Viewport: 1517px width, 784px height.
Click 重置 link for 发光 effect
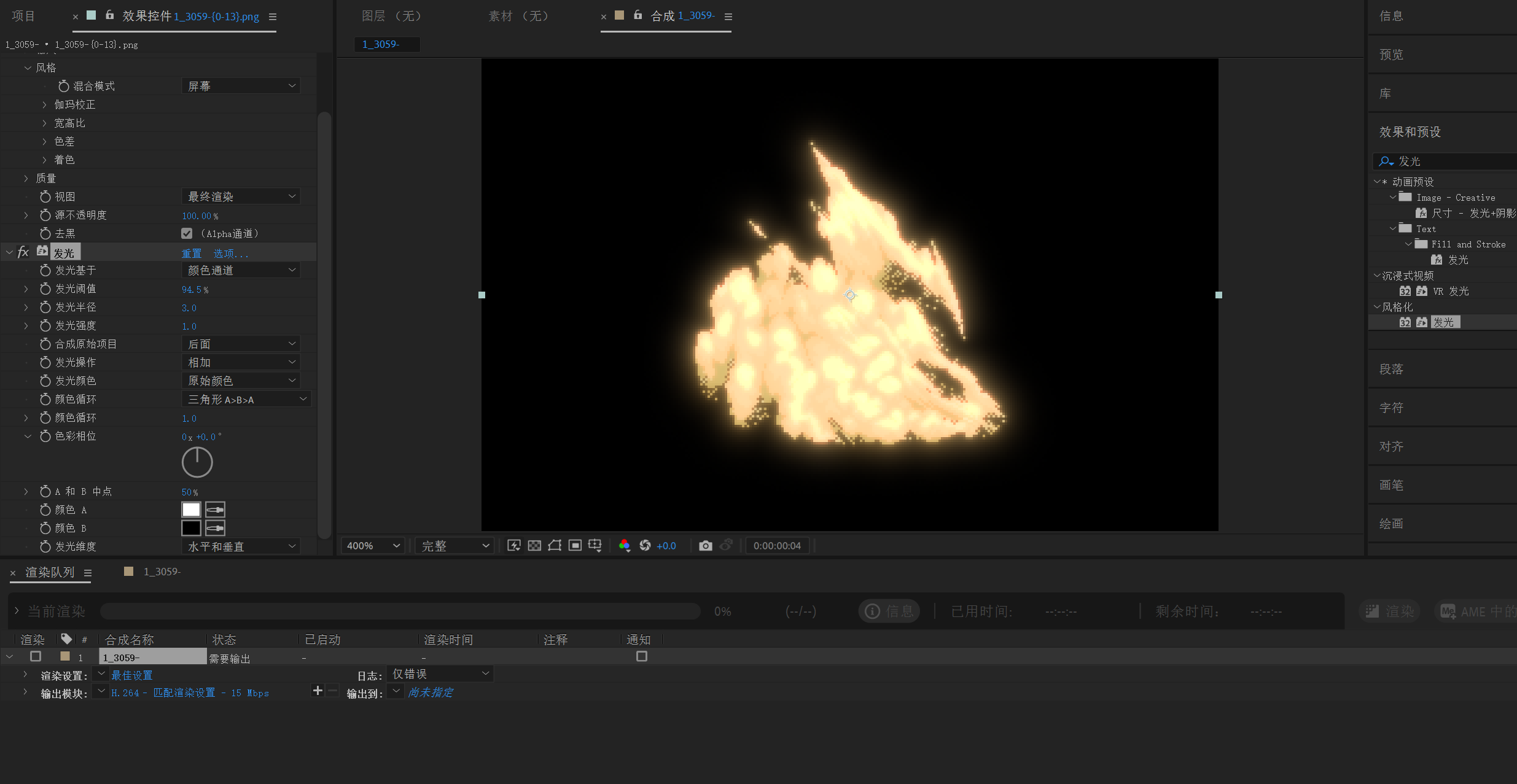pyautogui.click(x=192, y=253)
